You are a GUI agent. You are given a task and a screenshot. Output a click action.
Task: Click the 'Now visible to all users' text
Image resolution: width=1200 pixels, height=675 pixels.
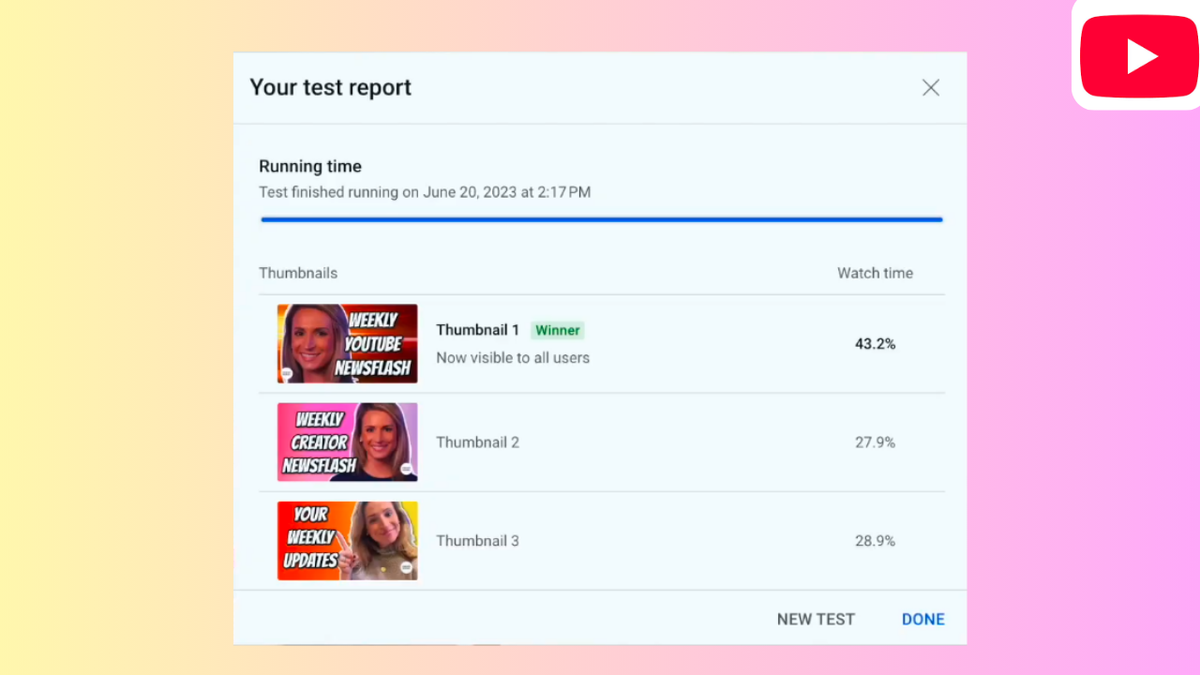512,357
